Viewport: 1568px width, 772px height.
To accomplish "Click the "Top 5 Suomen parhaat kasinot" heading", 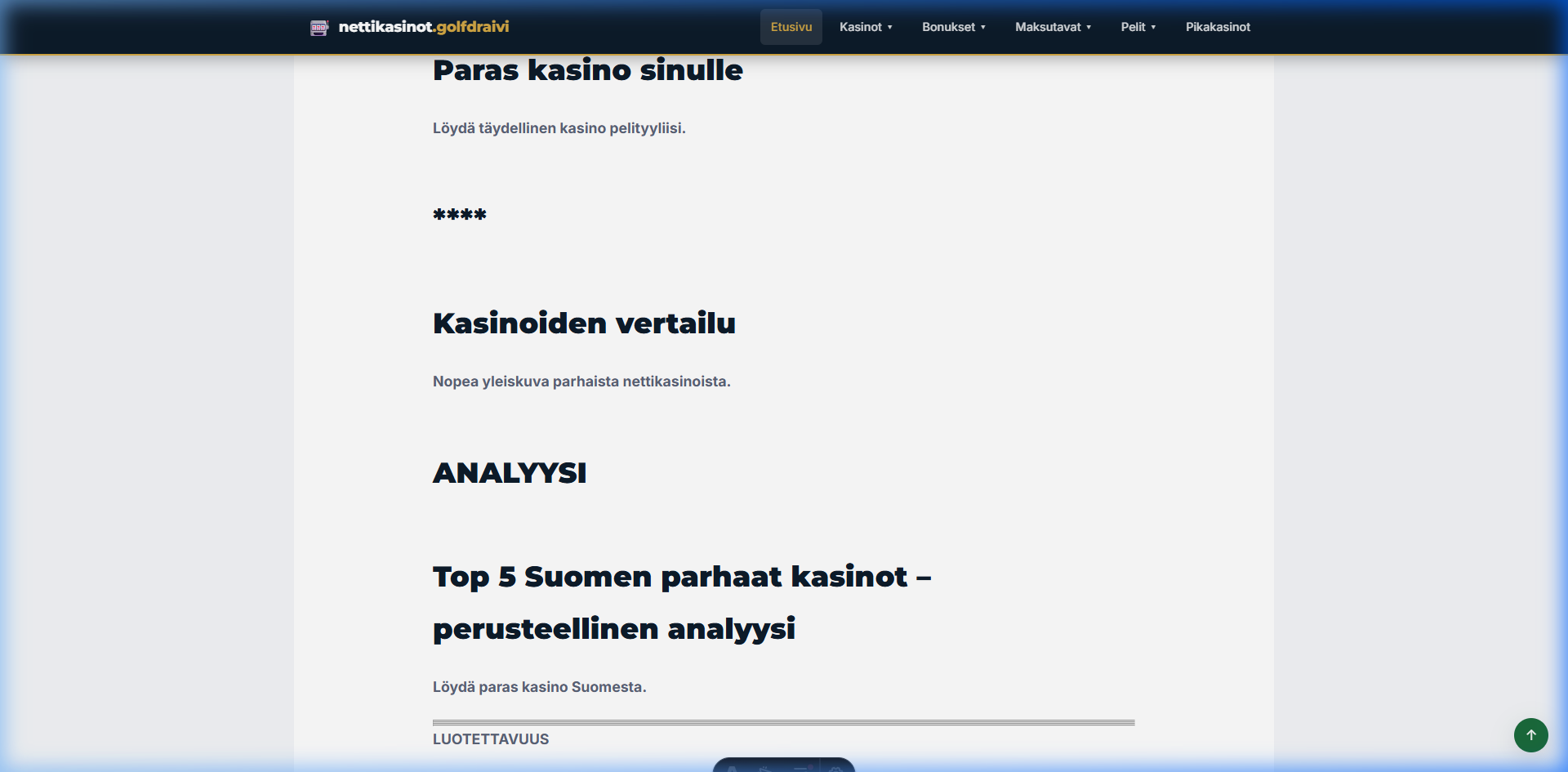I will click(682, 602).
